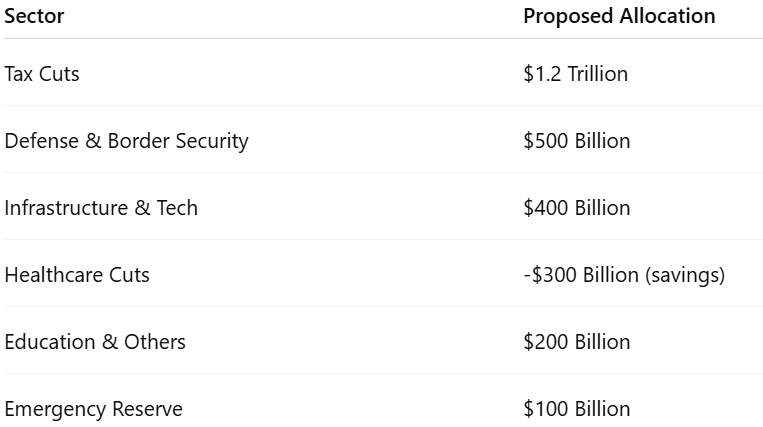
Task: Click the word Tech in Infrastructure row
Action: coord(177,208)
